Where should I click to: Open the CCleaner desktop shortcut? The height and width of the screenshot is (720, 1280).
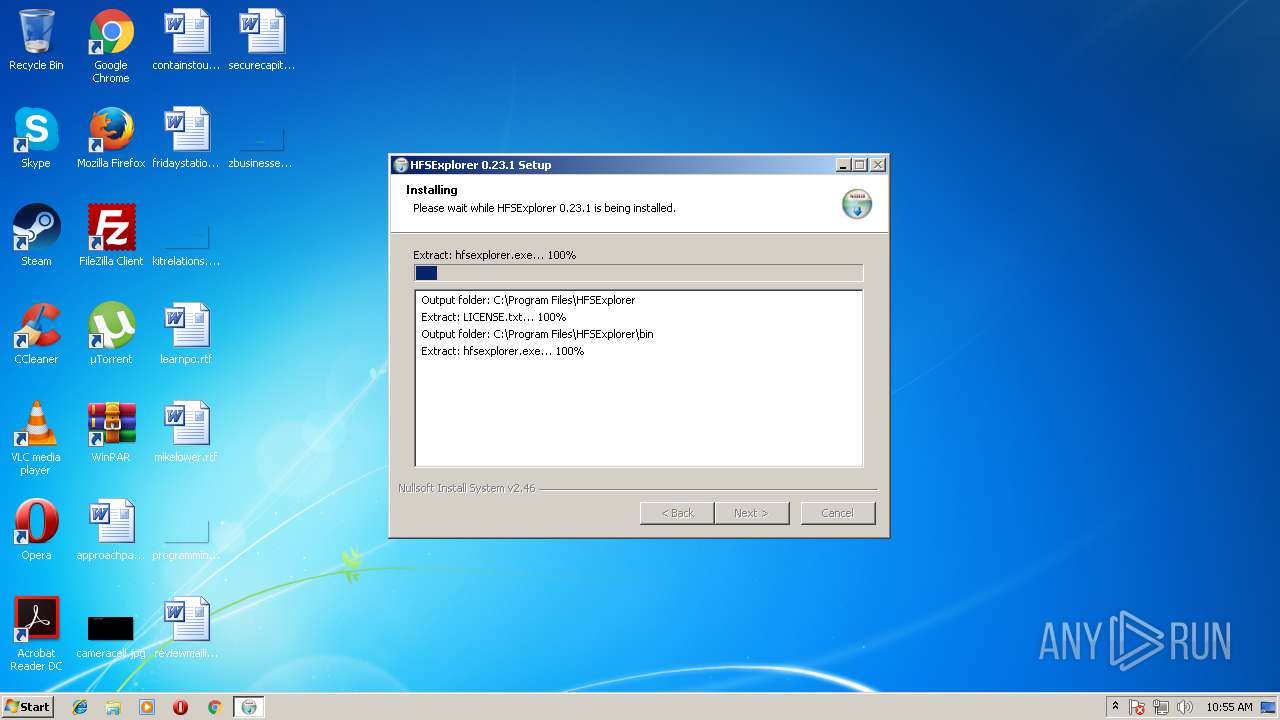36,334
